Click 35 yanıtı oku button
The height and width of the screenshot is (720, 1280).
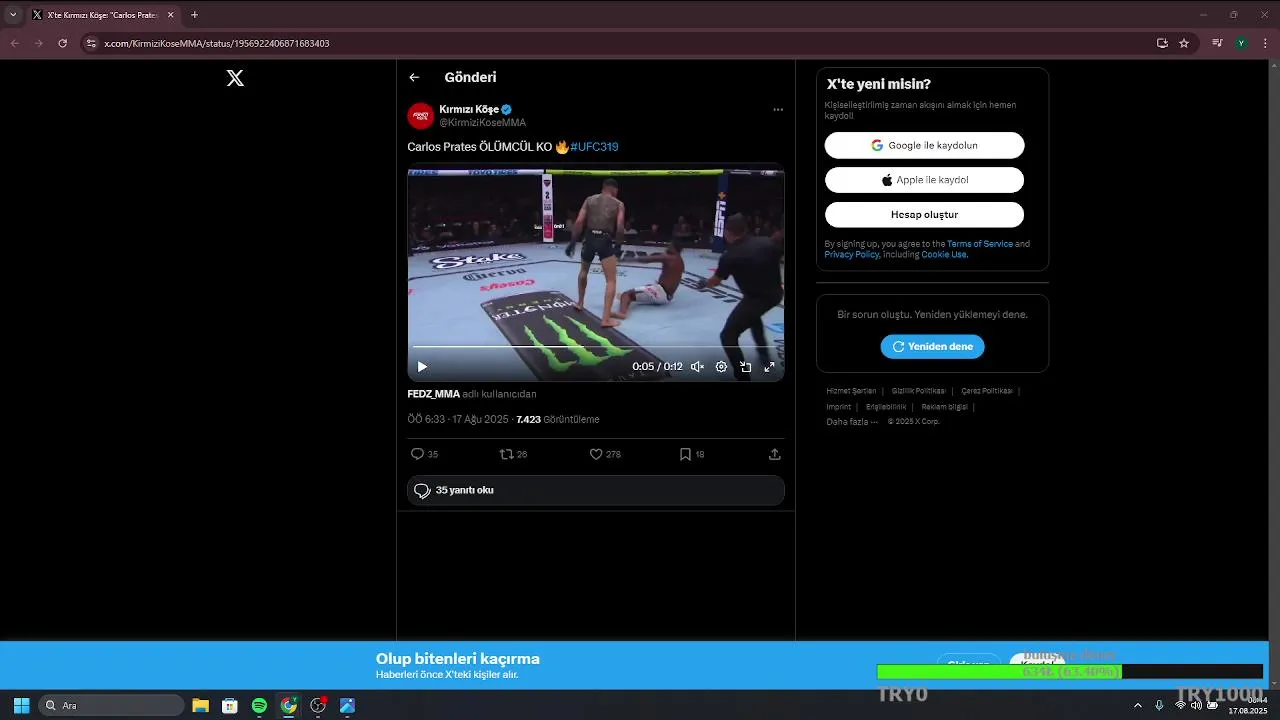596,490
